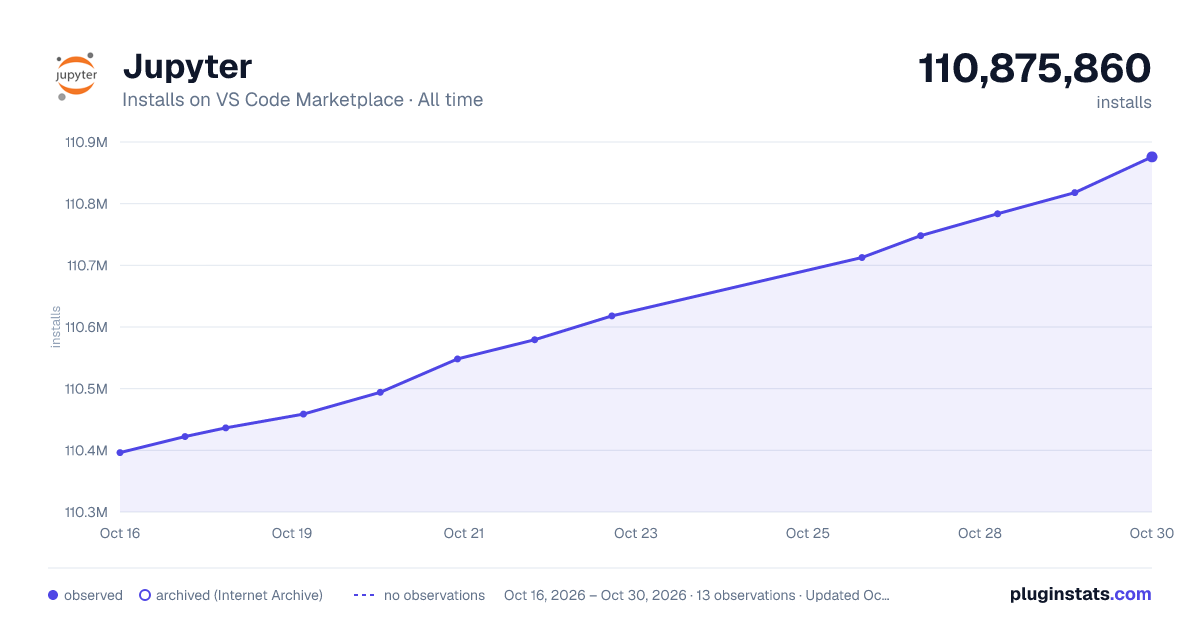Screen dimensions: 1200x630
Task: Select the Jupyter title heading
Action: pos(187,67)
